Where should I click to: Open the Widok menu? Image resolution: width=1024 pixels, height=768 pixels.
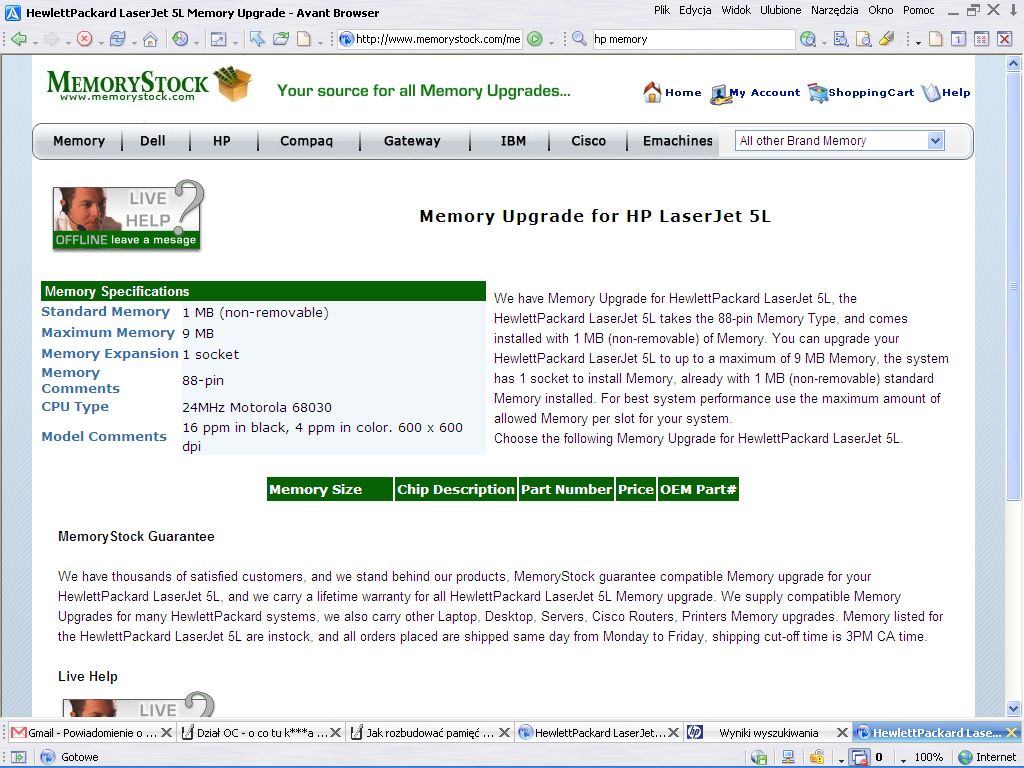(736, 10)
